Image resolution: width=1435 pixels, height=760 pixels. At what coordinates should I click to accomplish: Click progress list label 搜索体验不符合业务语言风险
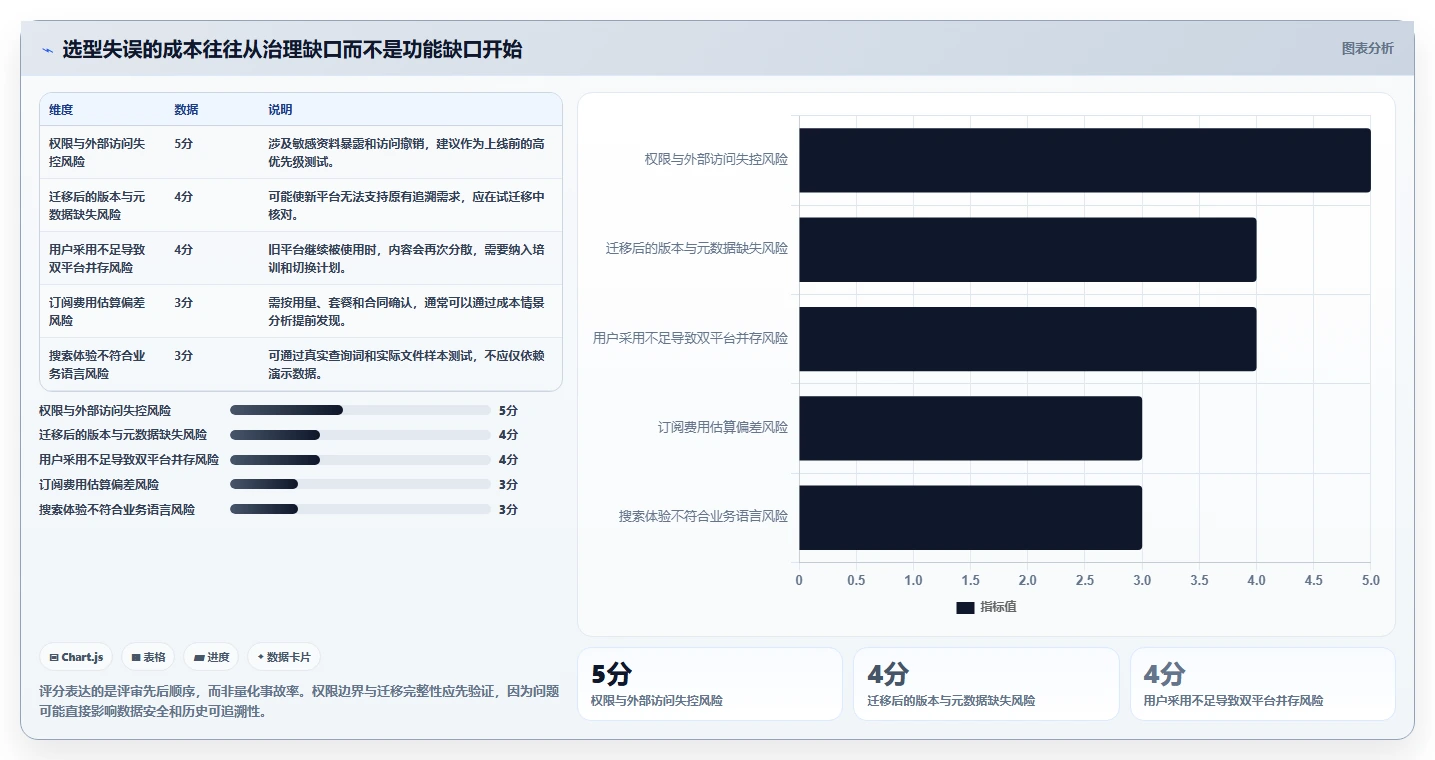point(117,510)
